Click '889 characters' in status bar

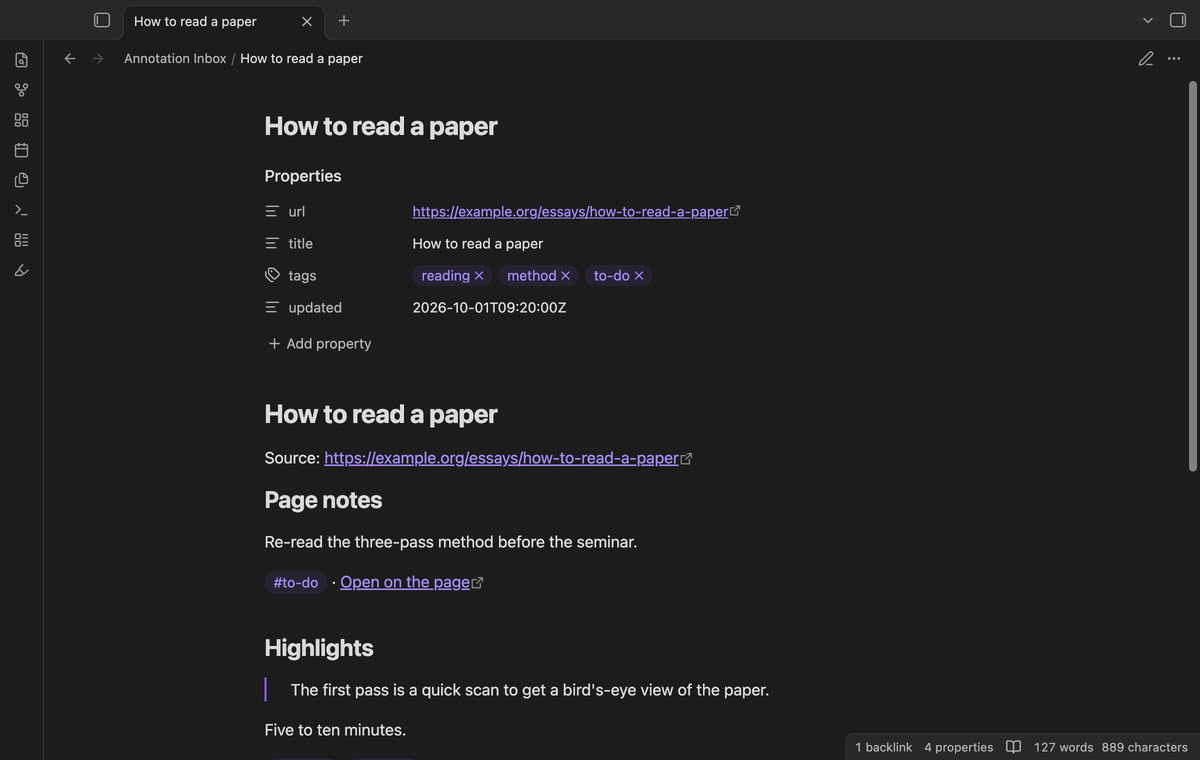(x=1145, y=747)
